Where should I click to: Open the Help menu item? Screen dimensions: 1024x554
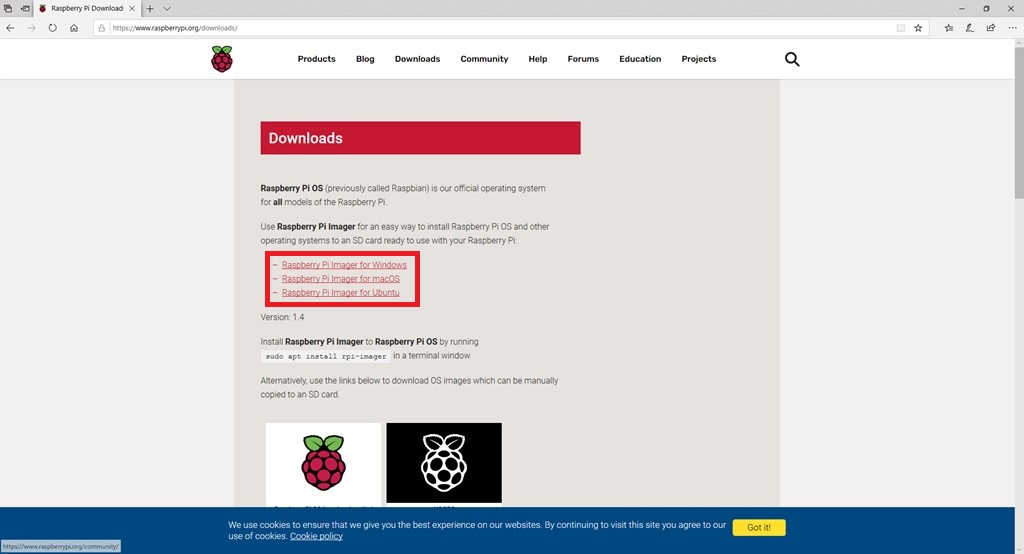(x=537, y=59)
